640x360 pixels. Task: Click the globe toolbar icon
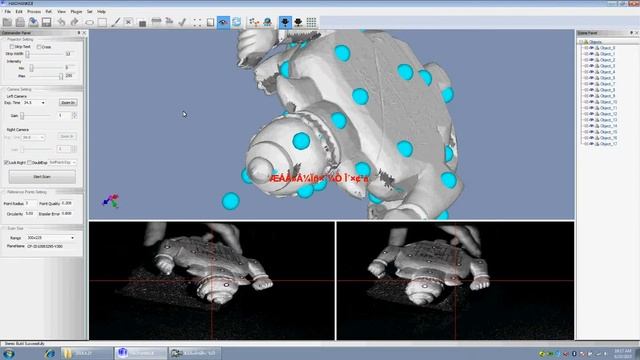tap(267, 22)
